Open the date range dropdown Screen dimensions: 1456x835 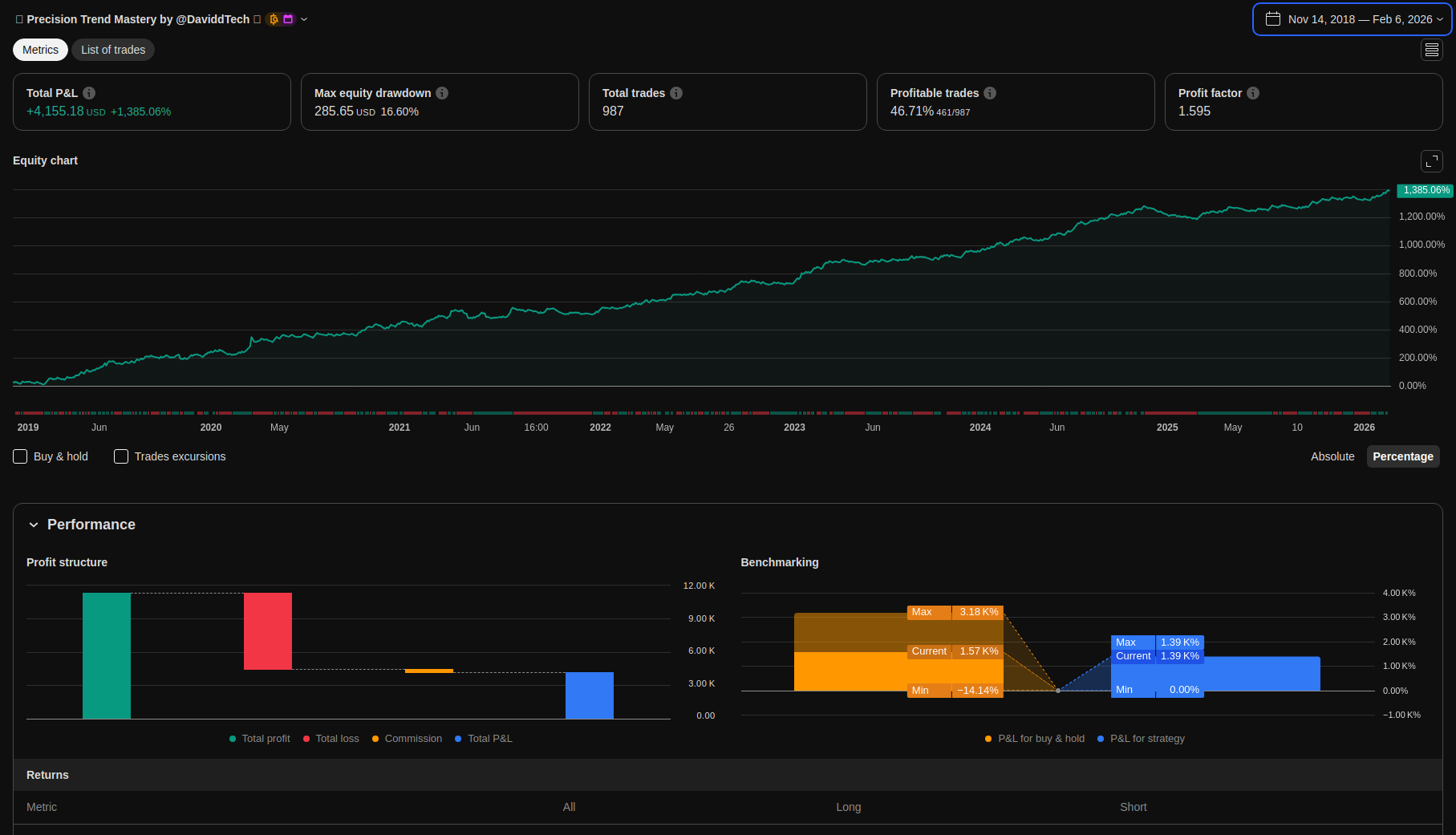click(x=1352, y=19)
